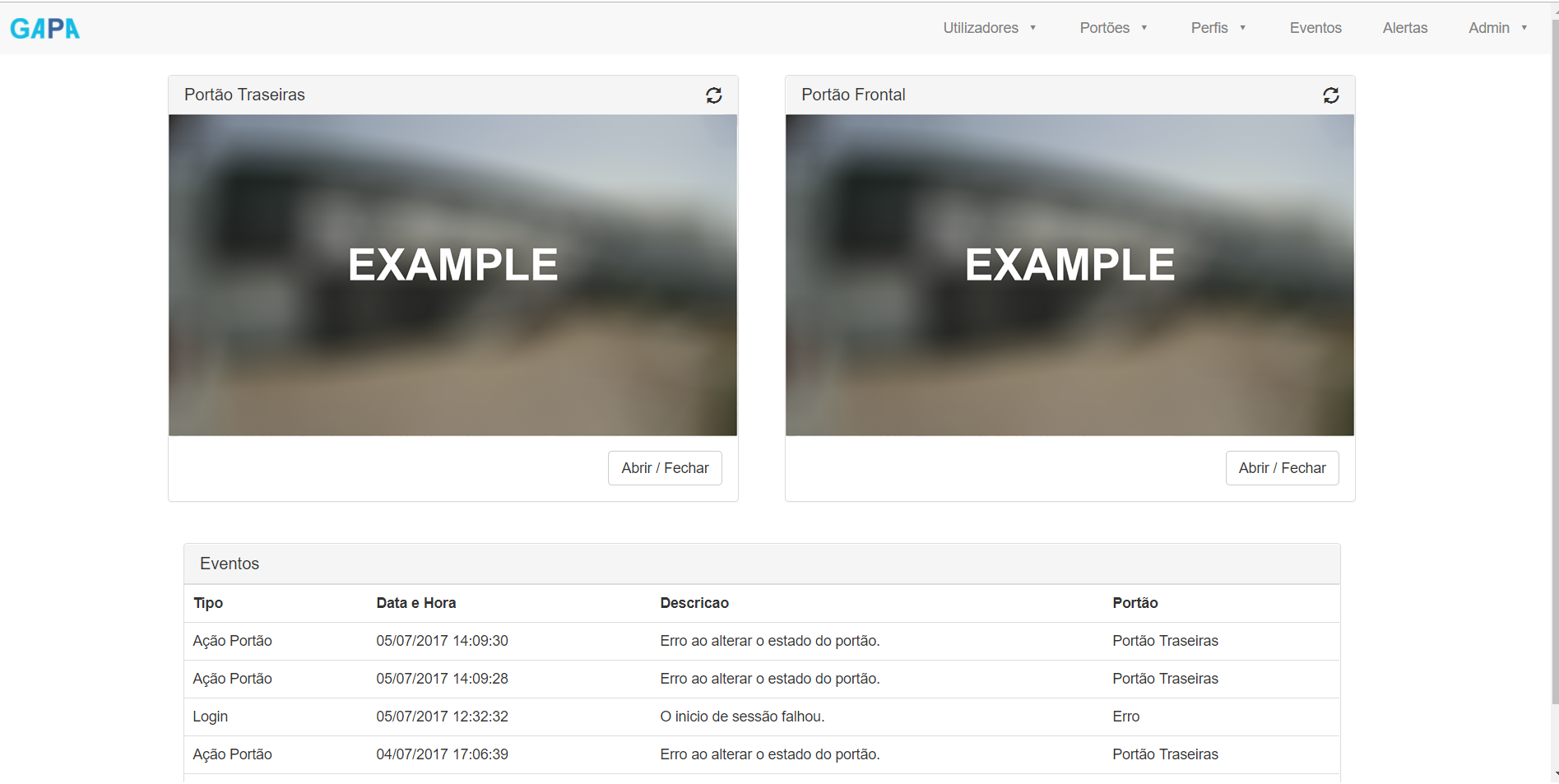Viewport: 1559px width, 784px height.
Task: Select the 05/07/2017 14:09:30 timestamp cell
Action: [x=442, y=641]
